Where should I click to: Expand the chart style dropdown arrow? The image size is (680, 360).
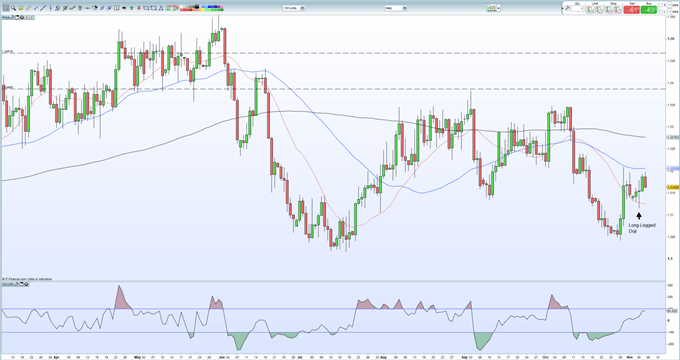click(499, 8)
